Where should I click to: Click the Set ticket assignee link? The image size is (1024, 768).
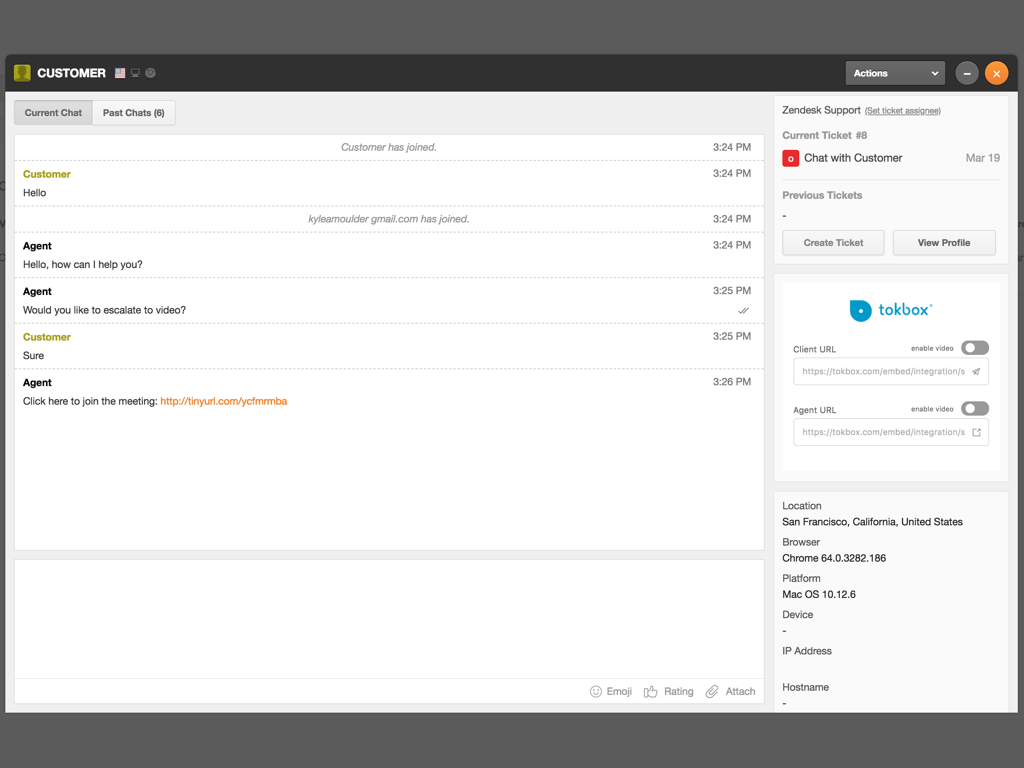902,111
